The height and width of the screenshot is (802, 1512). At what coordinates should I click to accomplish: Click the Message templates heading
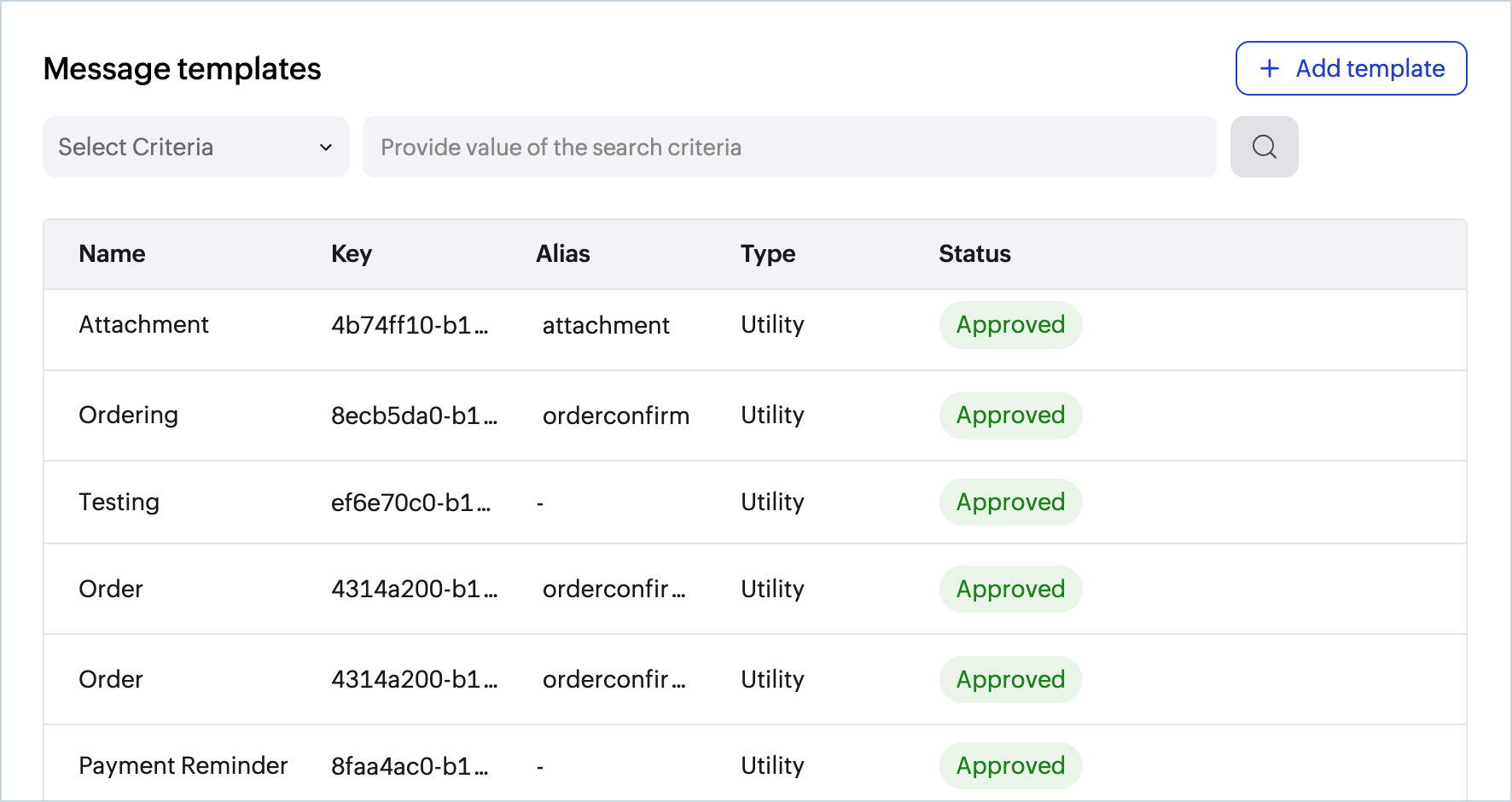click(182, 68)
